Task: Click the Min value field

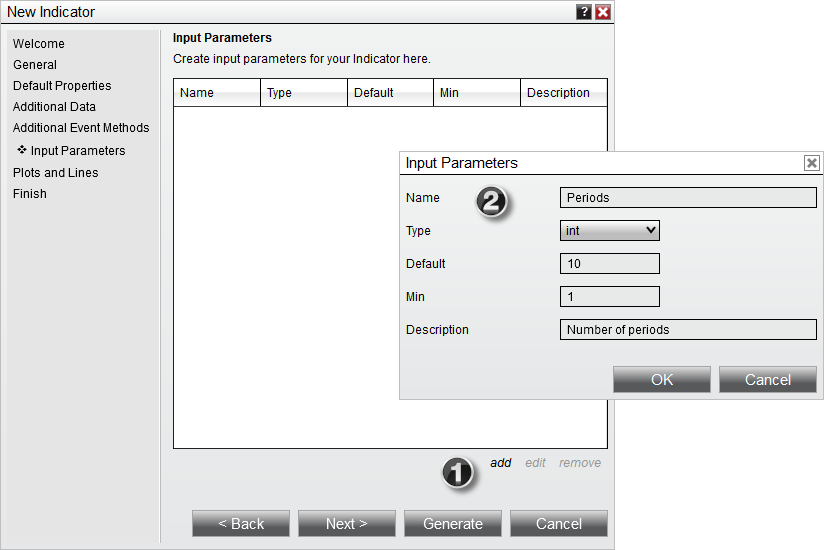Action: coord(609,297)
